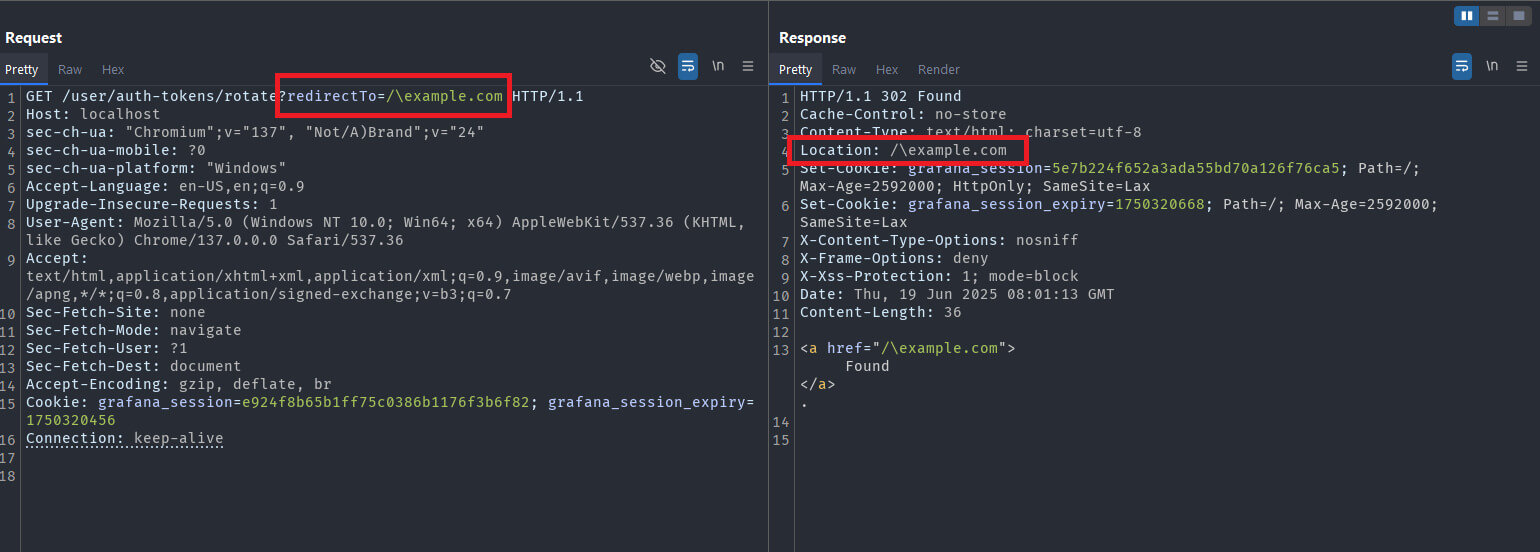Click 'Connection: keep-alive' header
This screenshot has height=552, width=1540.
[125, 439]
